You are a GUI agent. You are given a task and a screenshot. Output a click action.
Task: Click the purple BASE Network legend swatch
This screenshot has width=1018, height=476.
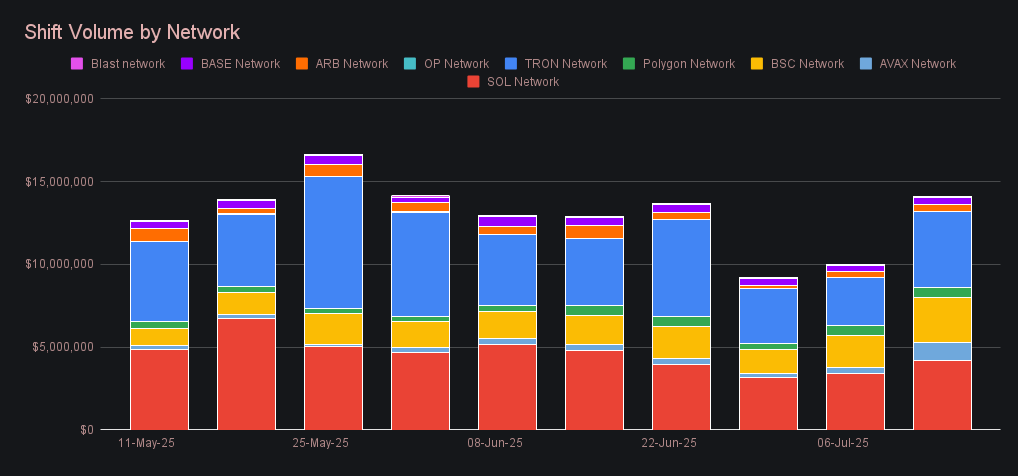(x=187, y=64)
